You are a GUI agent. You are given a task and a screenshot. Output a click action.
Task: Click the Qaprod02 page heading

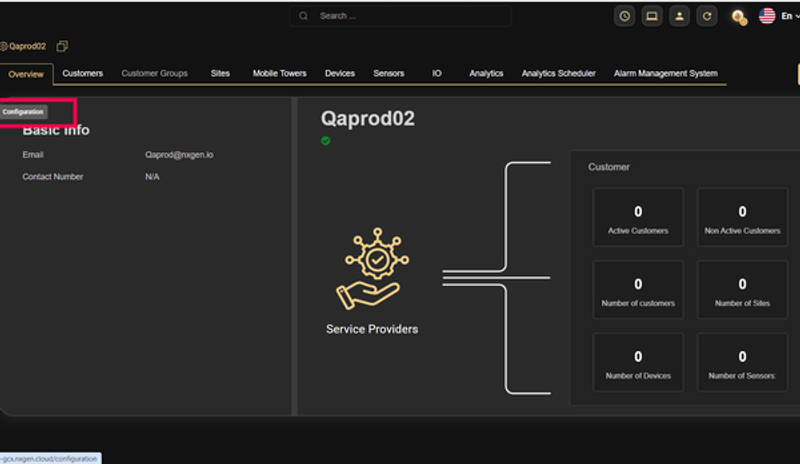(368, 118)
